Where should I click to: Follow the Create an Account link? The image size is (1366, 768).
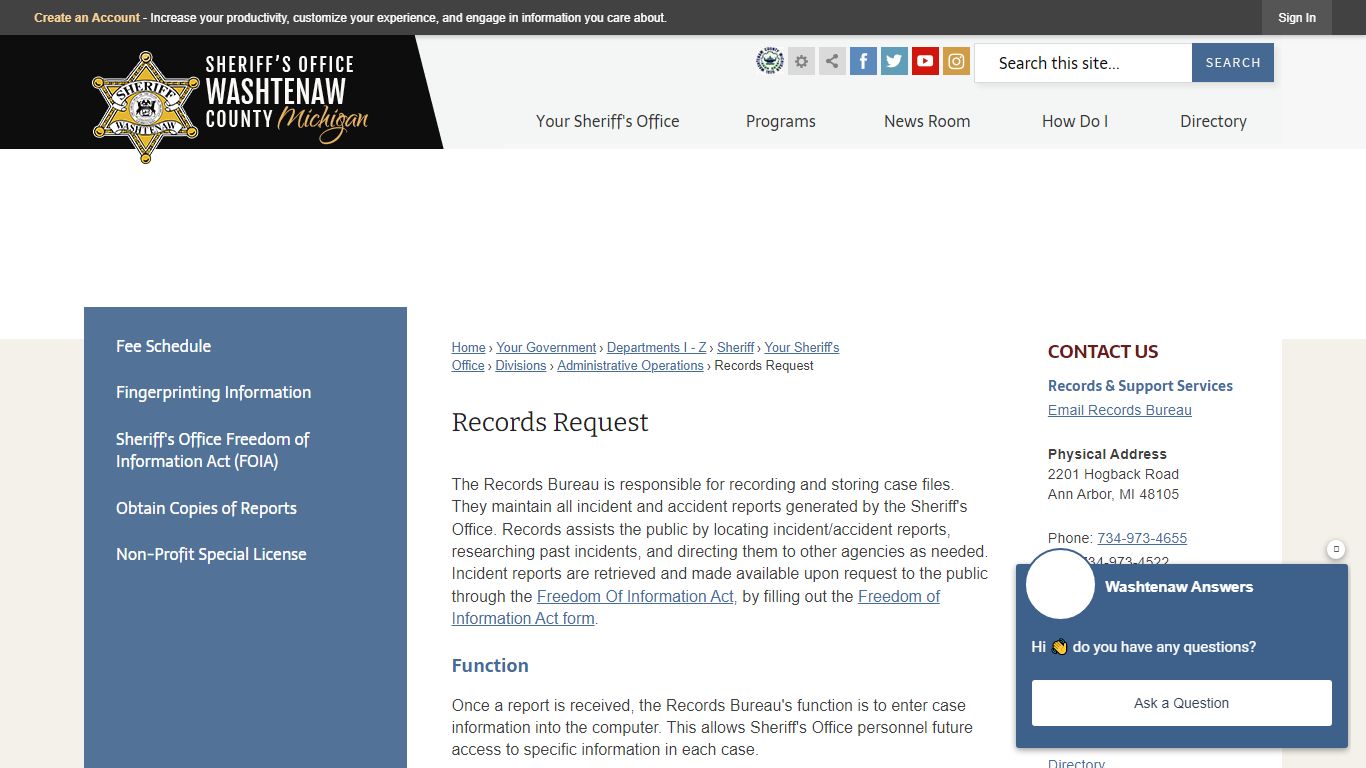point(87,18)
